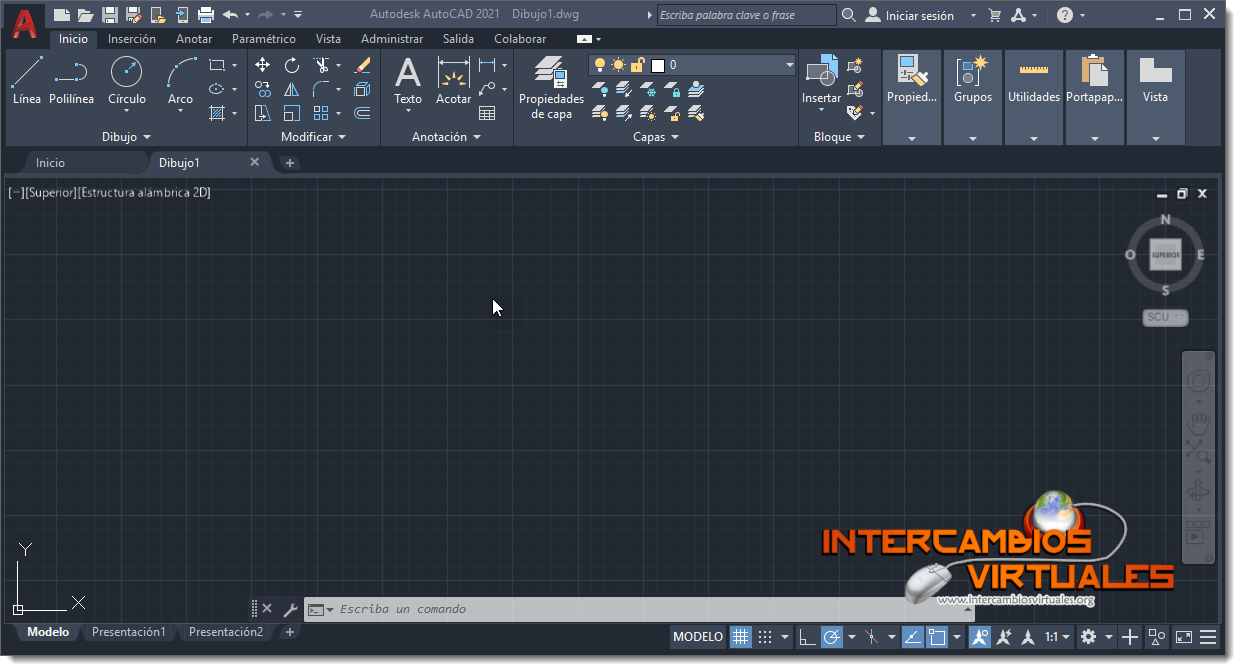Click Iniciar sesión sign-in button

click(909, 15)
